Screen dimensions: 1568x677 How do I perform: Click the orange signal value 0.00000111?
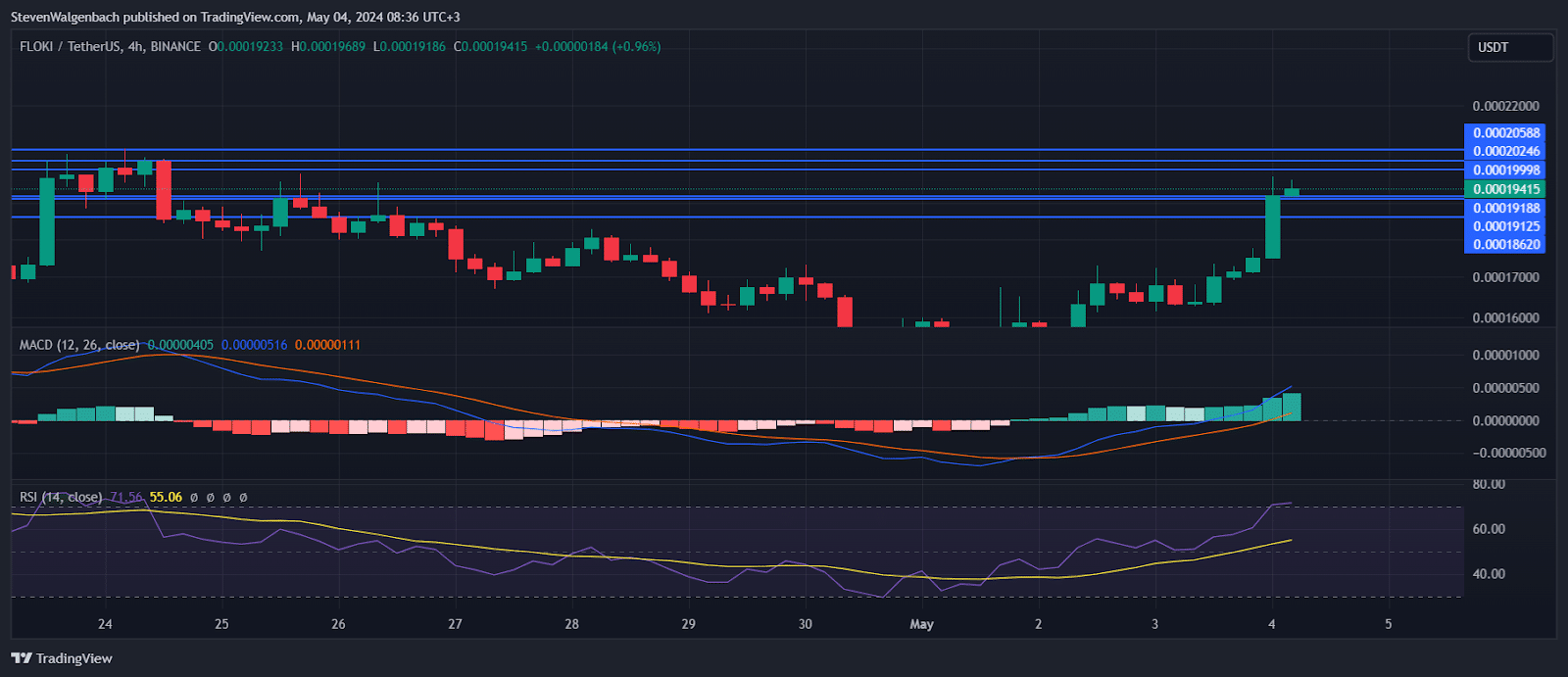327,345
